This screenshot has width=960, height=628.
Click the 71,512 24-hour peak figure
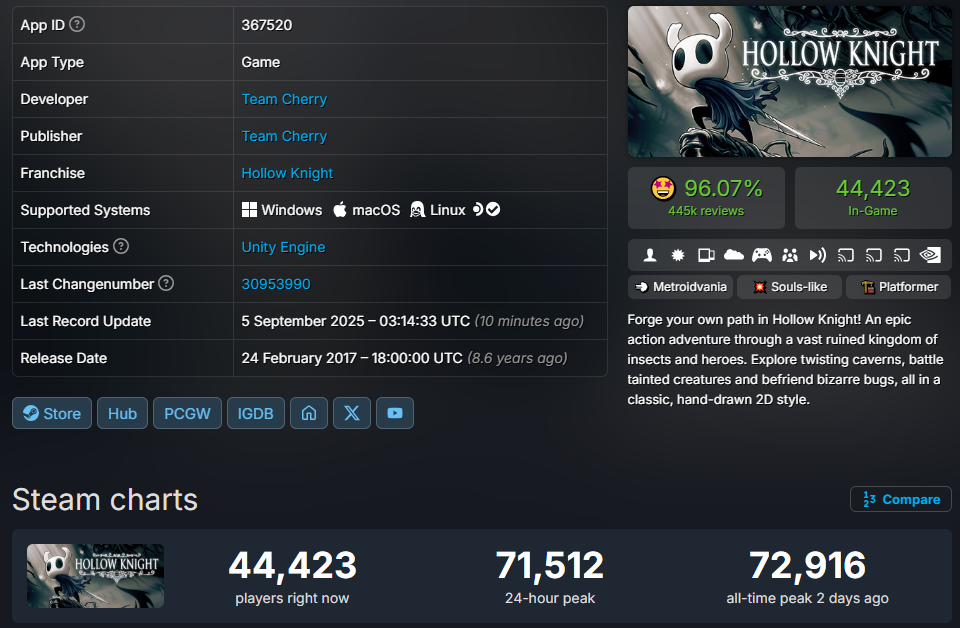tap(550, 565)
